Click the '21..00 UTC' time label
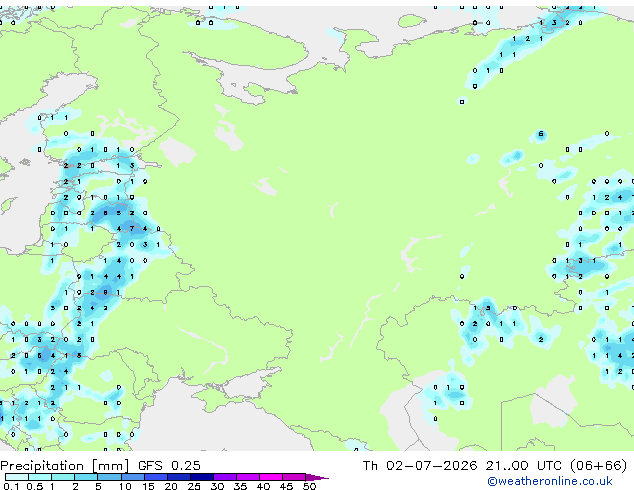Image resolution: width=634 pixels, height=490 pixels. tap(524, 466)
